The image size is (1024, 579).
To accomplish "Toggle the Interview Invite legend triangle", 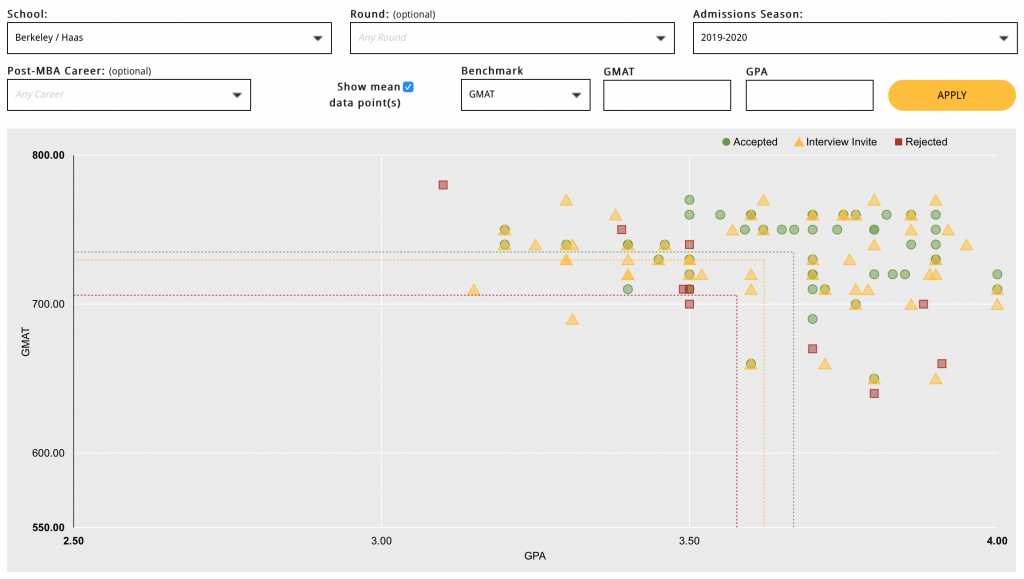I will pyautogui.click(x=798, y=142).
